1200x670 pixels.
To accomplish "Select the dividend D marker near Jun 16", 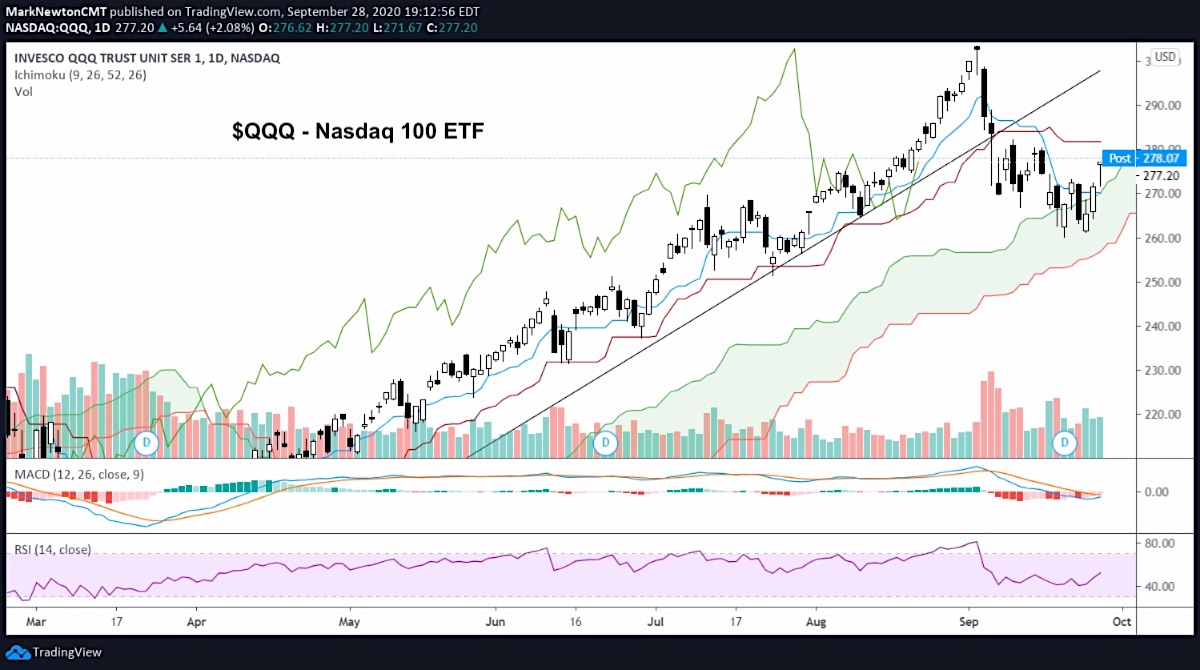I will [x=603, y=441].
